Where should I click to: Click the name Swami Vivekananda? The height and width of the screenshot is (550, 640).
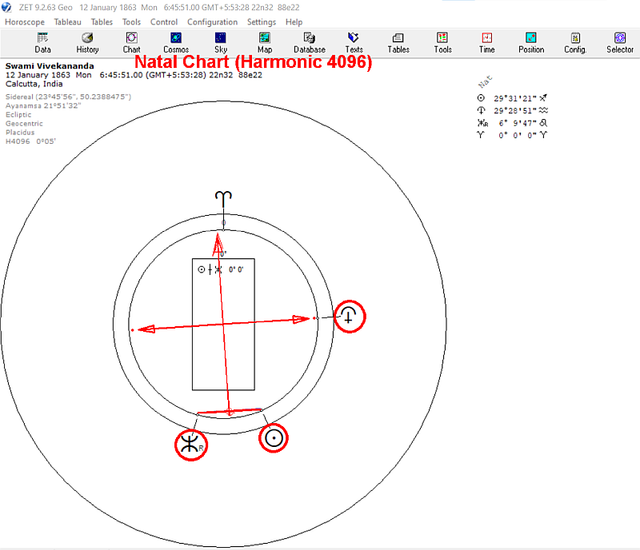click(49, 66)
